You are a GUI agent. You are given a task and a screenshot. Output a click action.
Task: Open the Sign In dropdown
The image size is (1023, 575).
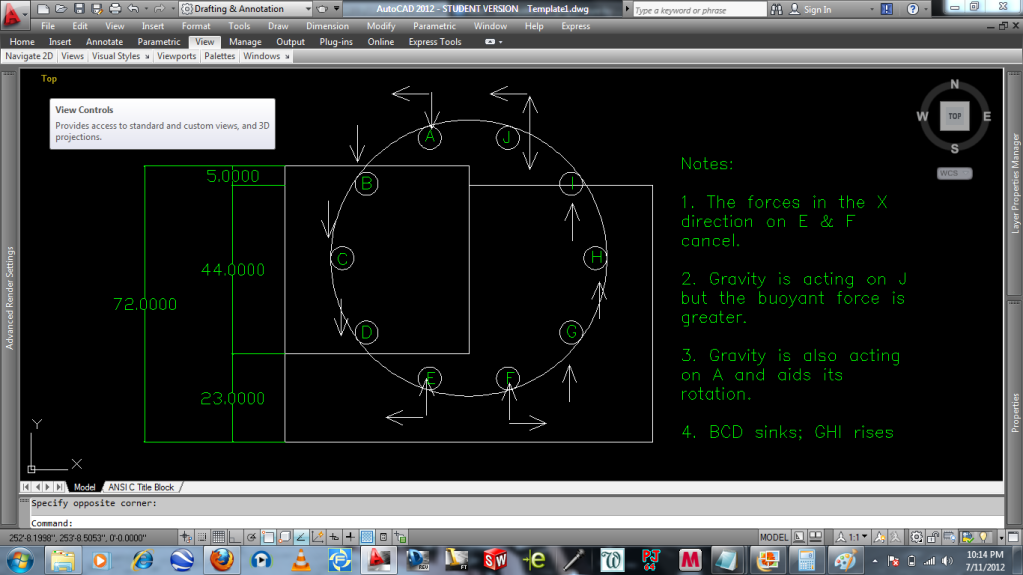click(872, 9)
